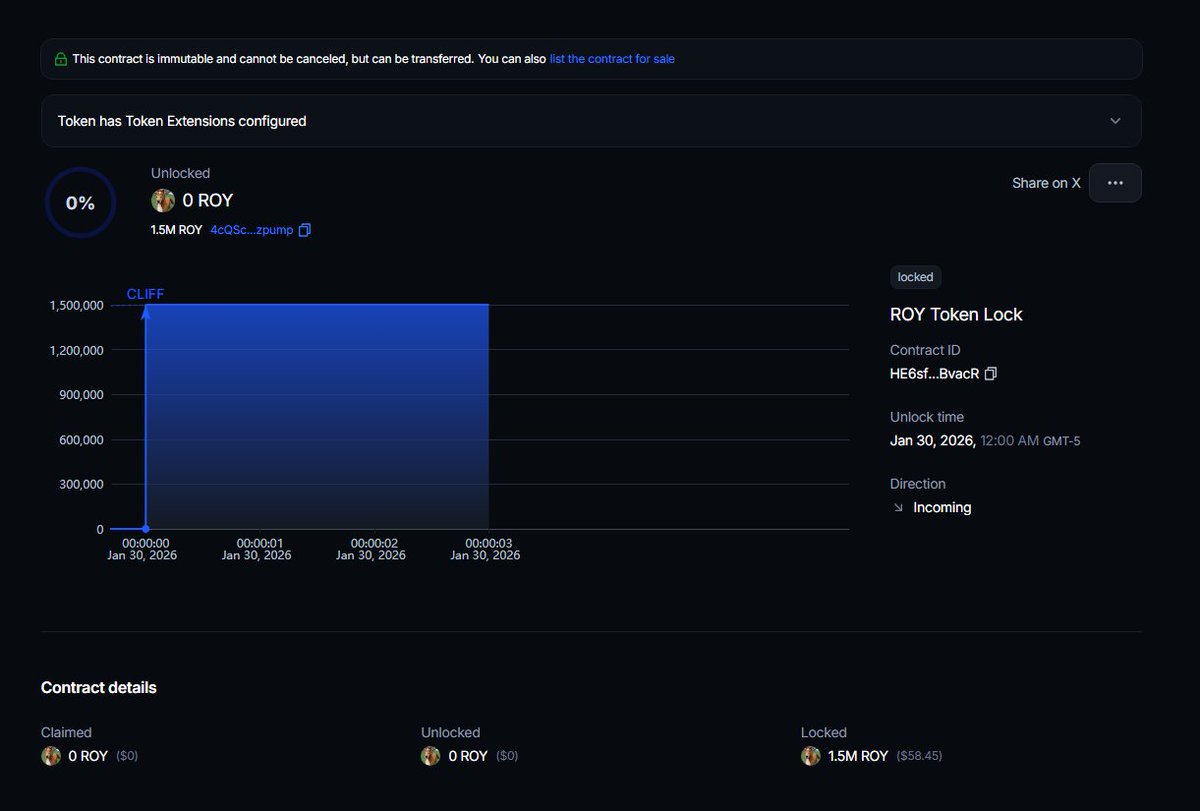Select the CLIFF marker above the chart

pos(145,293)
